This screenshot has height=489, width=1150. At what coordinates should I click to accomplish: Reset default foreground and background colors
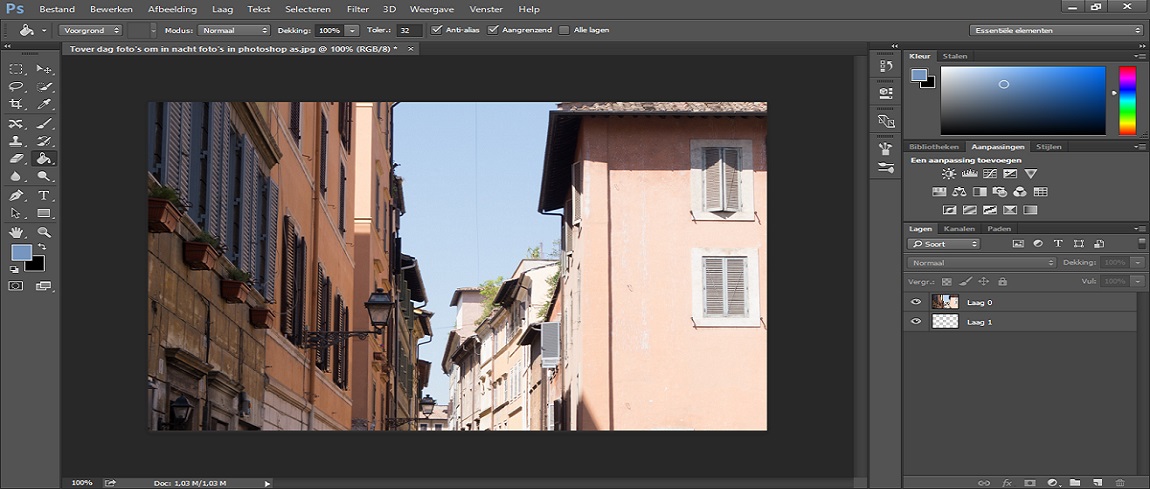point(14,269)
